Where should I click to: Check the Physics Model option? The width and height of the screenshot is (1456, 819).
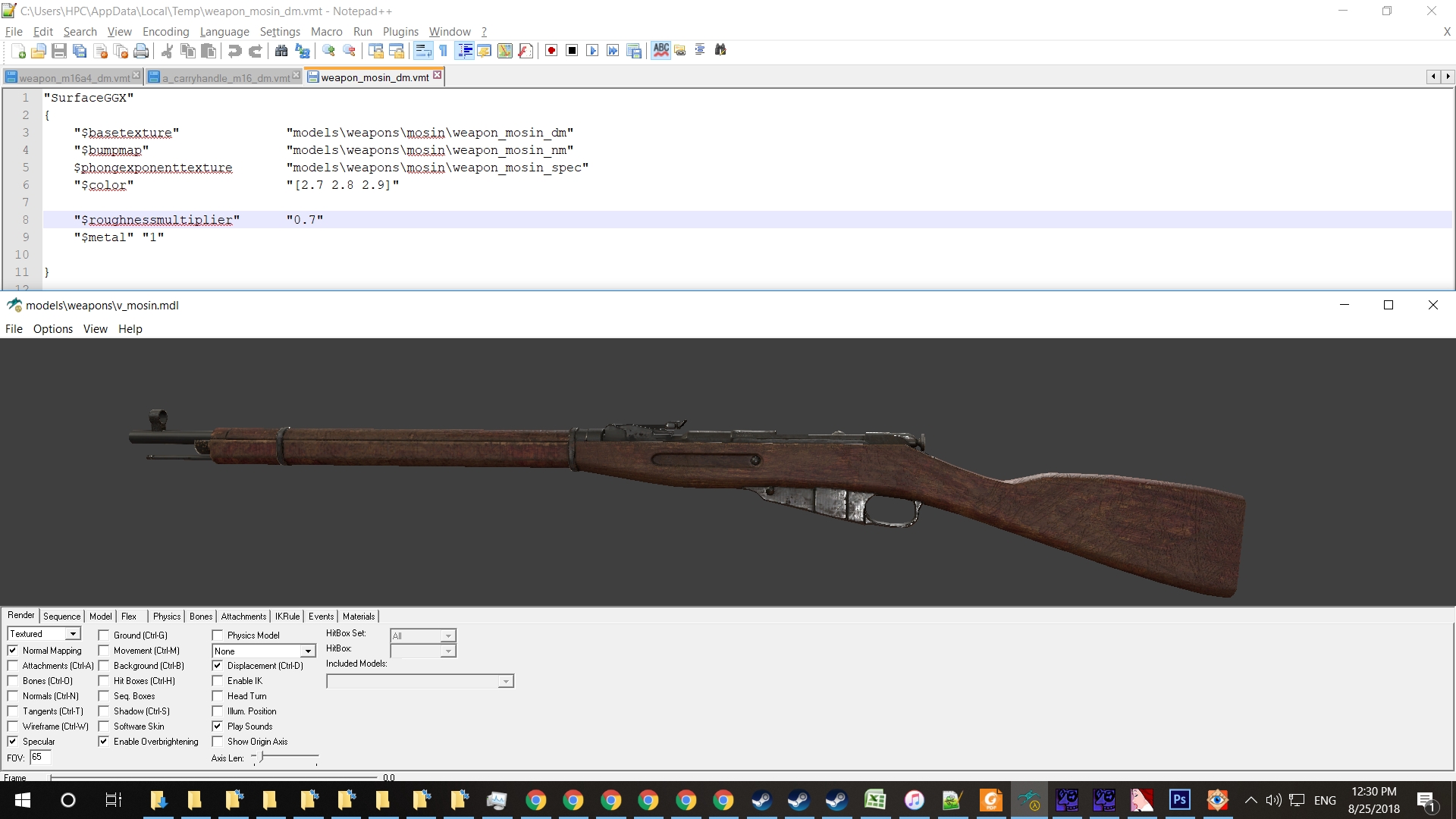[218, 635]
